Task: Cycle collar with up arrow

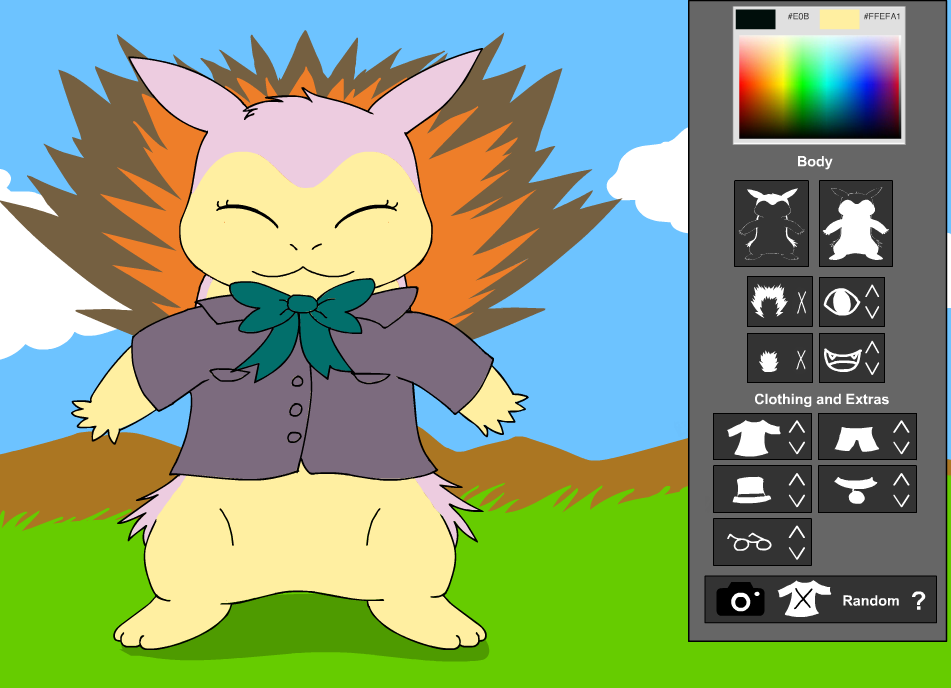Action: point(901,479)
